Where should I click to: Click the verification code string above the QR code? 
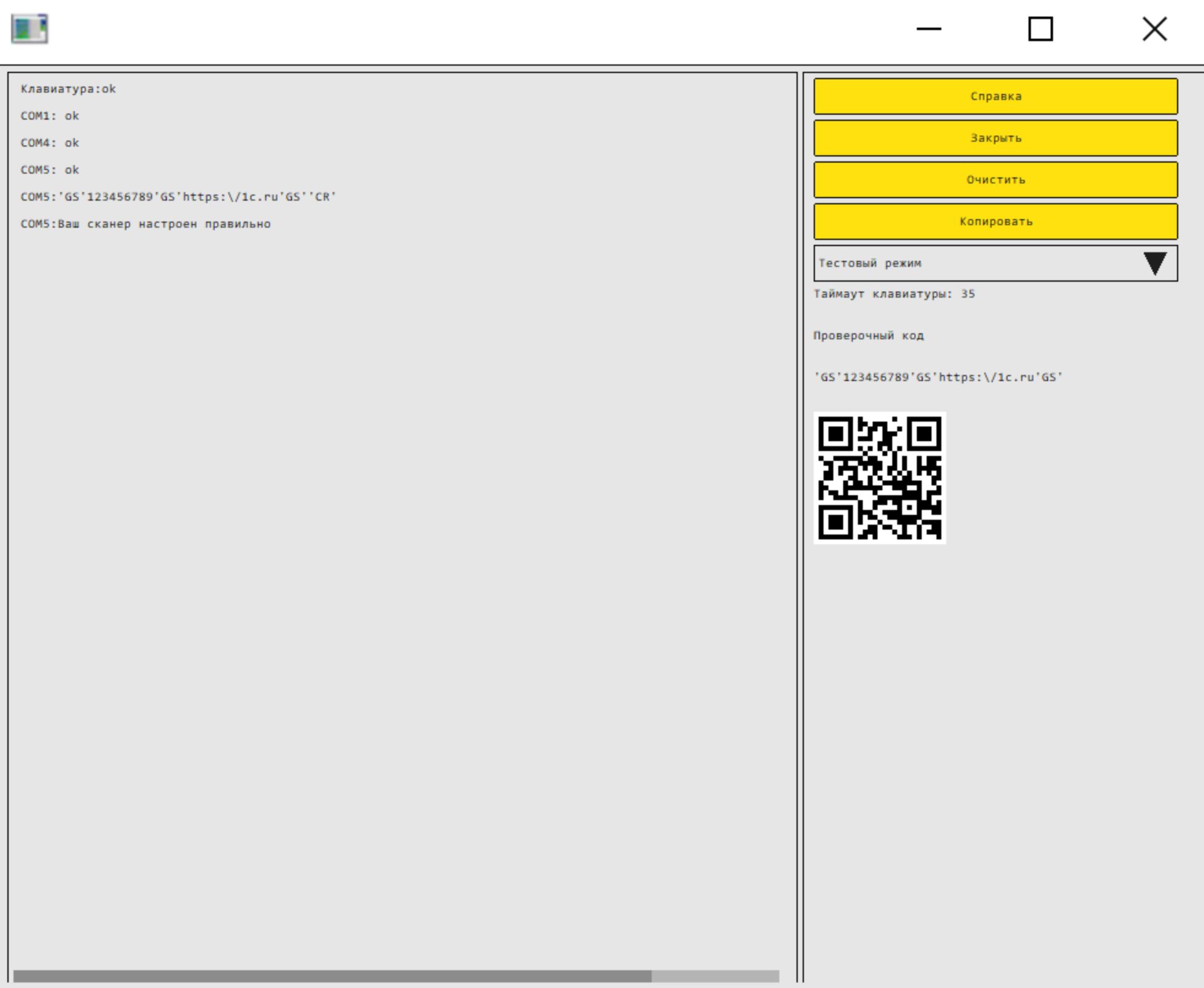pos(938,377)
